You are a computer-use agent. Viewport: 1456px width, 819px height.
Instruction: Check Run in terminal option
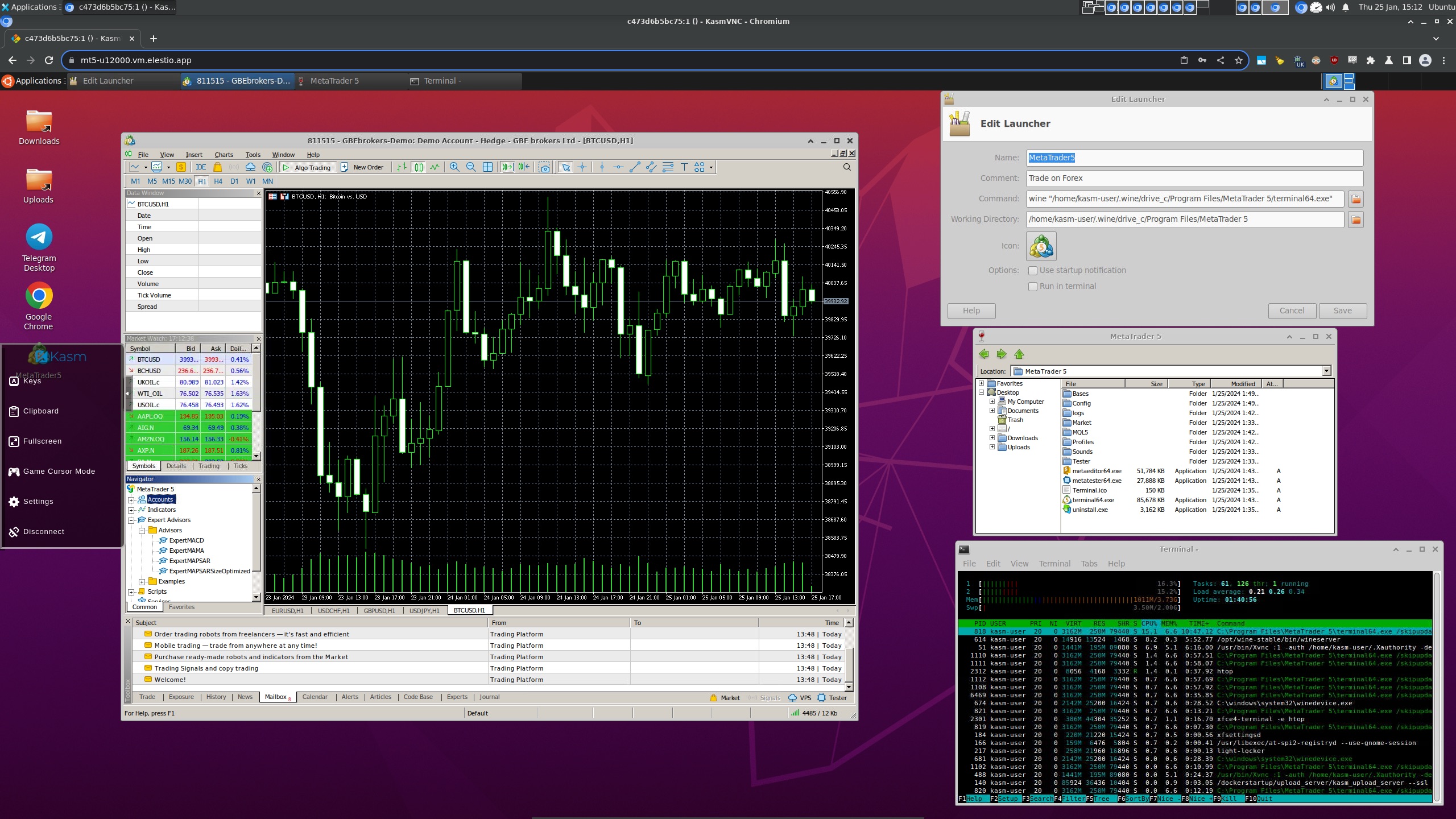(x=1033, y=287)
